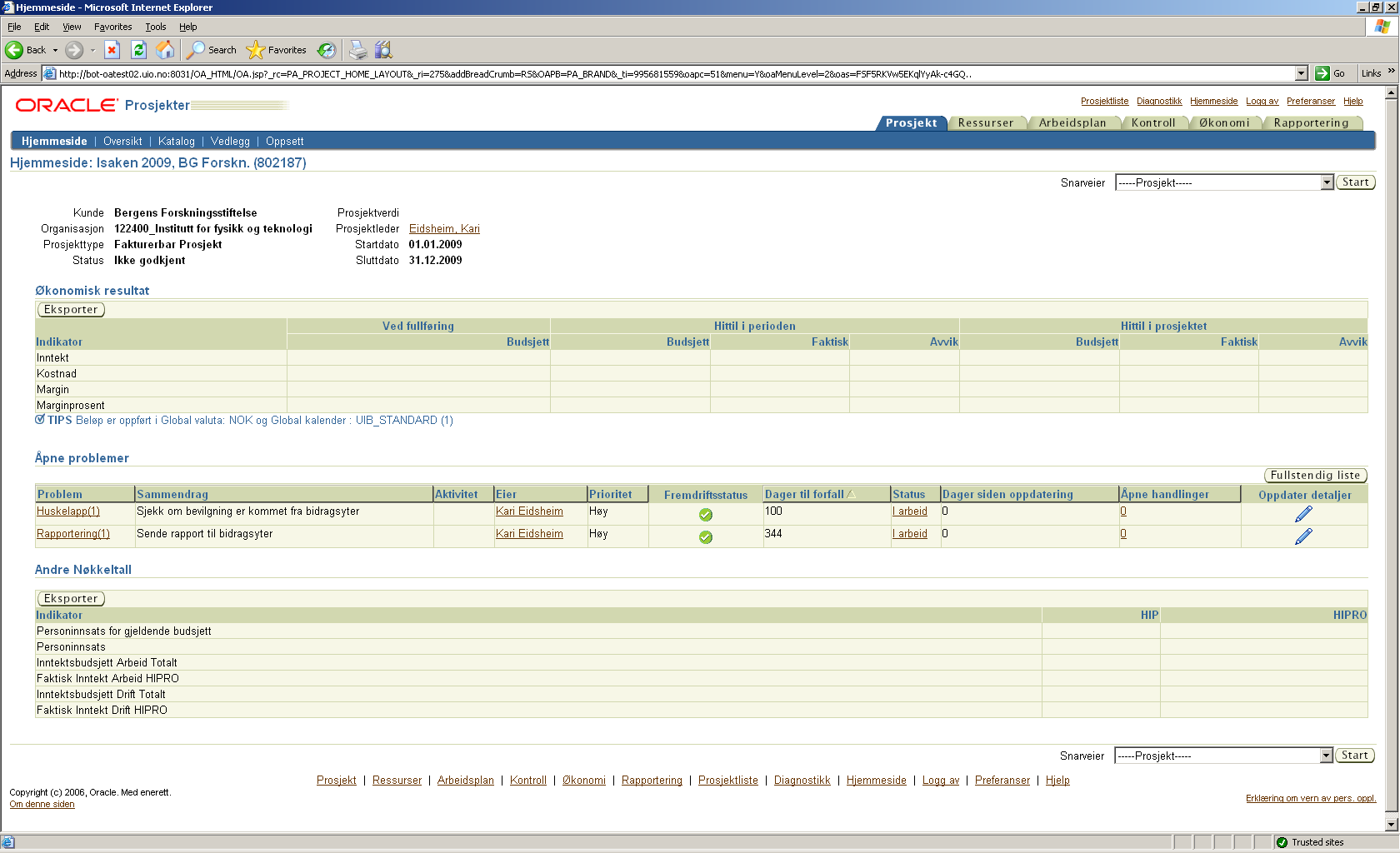This screenshot has width=1400, height=853.
Task: Open the top Prosjektliste link
Action: [1104, 101]
